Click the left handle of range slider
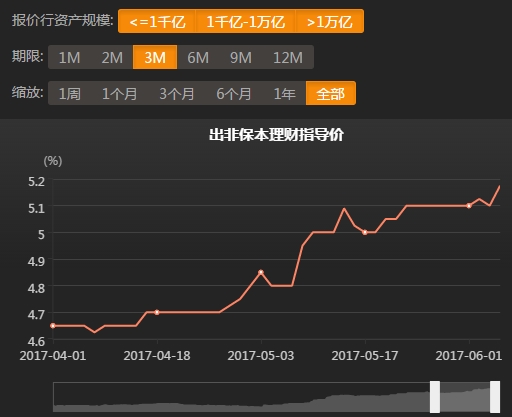This screenshot has height=417, width=512. click(435, 397)
